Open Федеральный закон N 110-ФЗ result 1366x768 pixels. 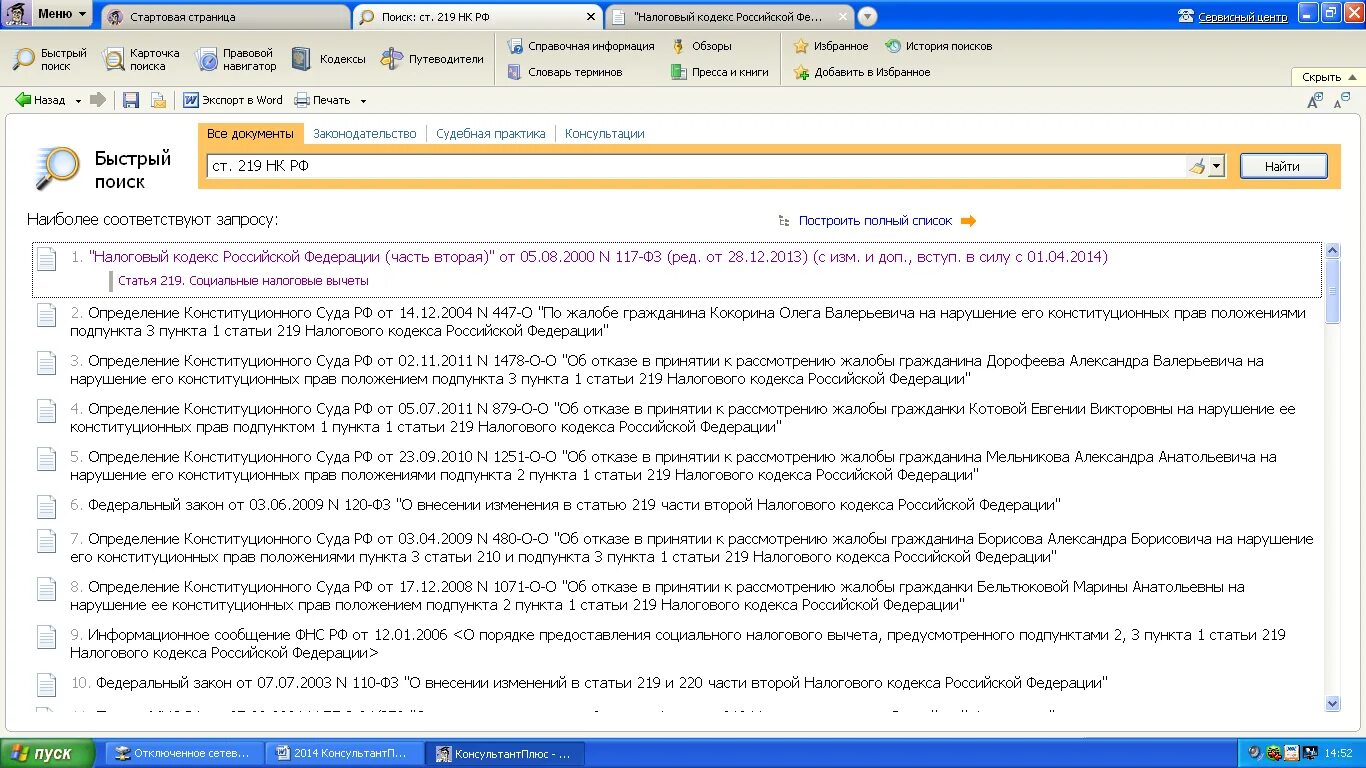coord(602,683)
